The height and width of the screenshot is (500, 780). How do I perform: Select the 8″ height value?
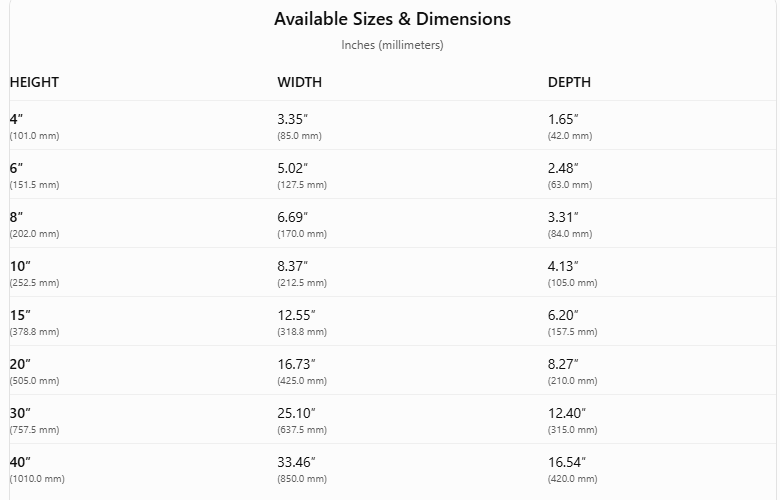pyautogui.click(x=16, y=217)
